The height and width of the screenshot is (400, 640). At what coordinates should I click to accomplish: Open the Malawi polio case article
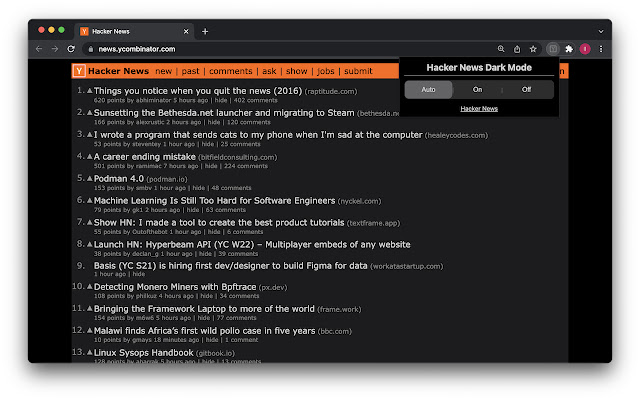pos(204,331)
